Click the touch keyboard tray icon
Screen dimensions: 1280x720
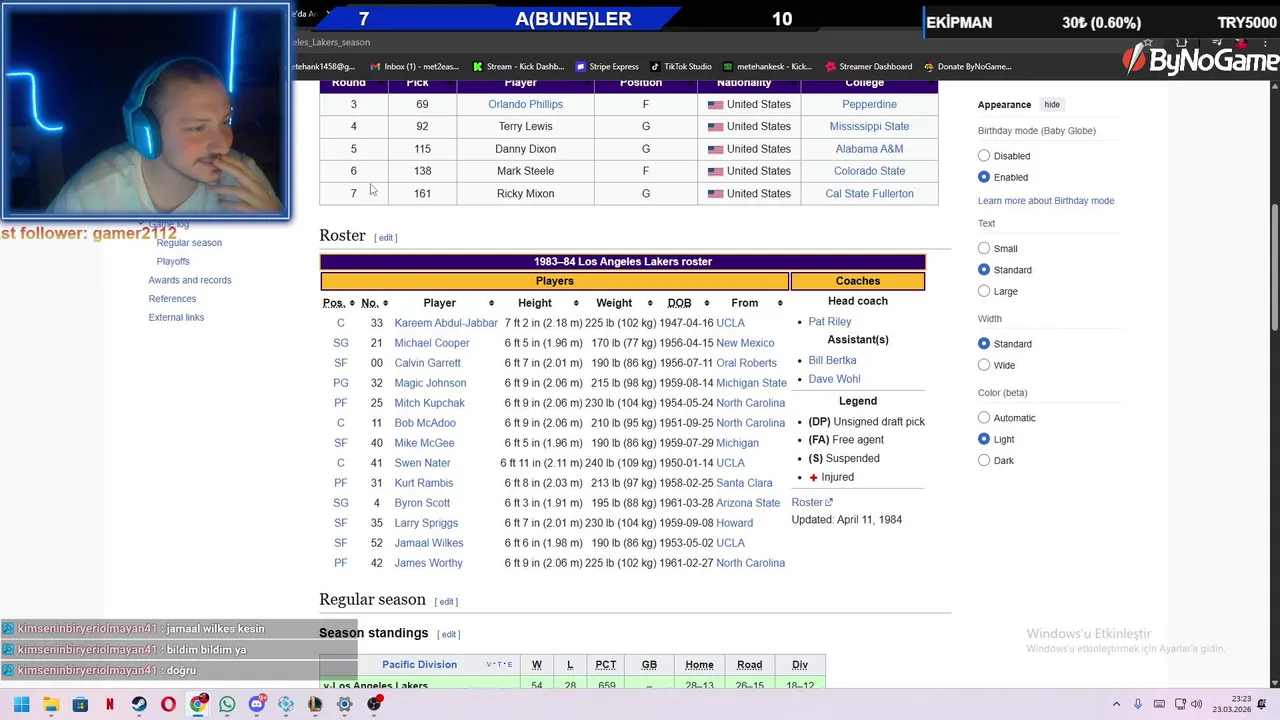tap(1159, 704)
